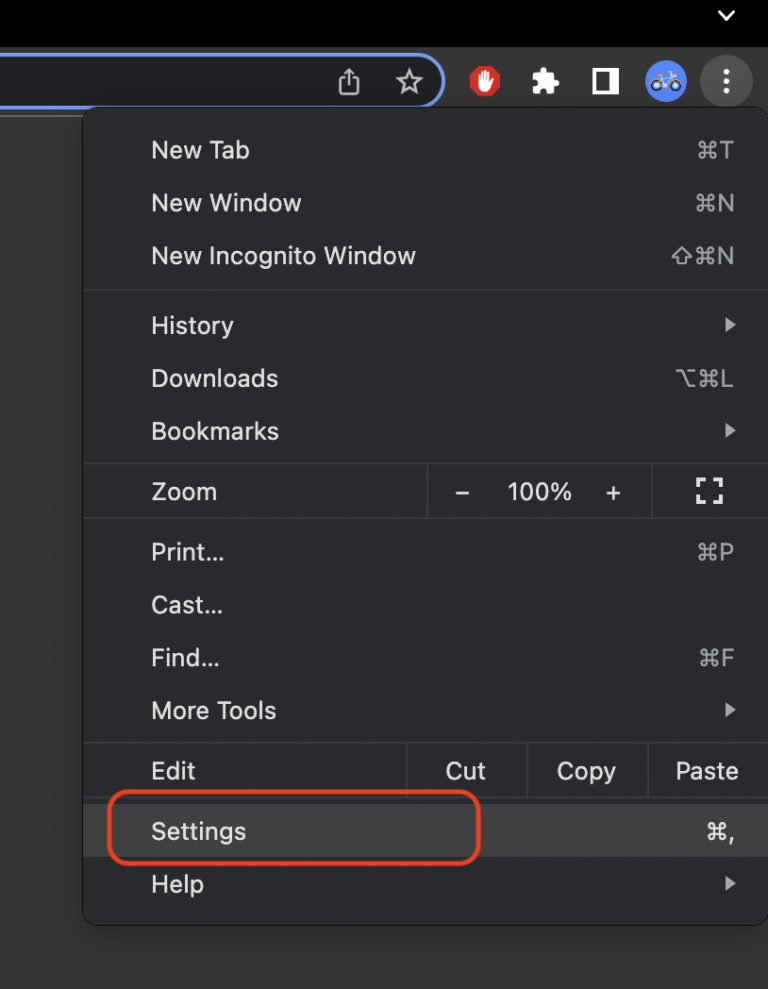The height and width of the screenshot is (989, 768).
Task: Click the Paste button in Edit row
Action: [707, 771]
